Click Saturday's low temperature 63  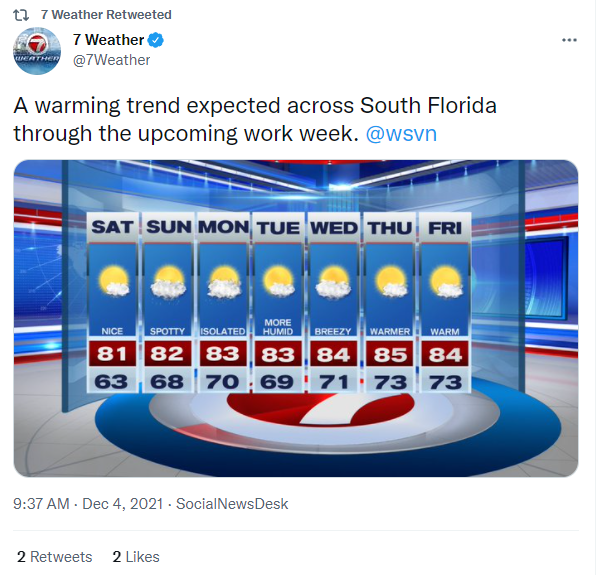(x=115, y=382)
